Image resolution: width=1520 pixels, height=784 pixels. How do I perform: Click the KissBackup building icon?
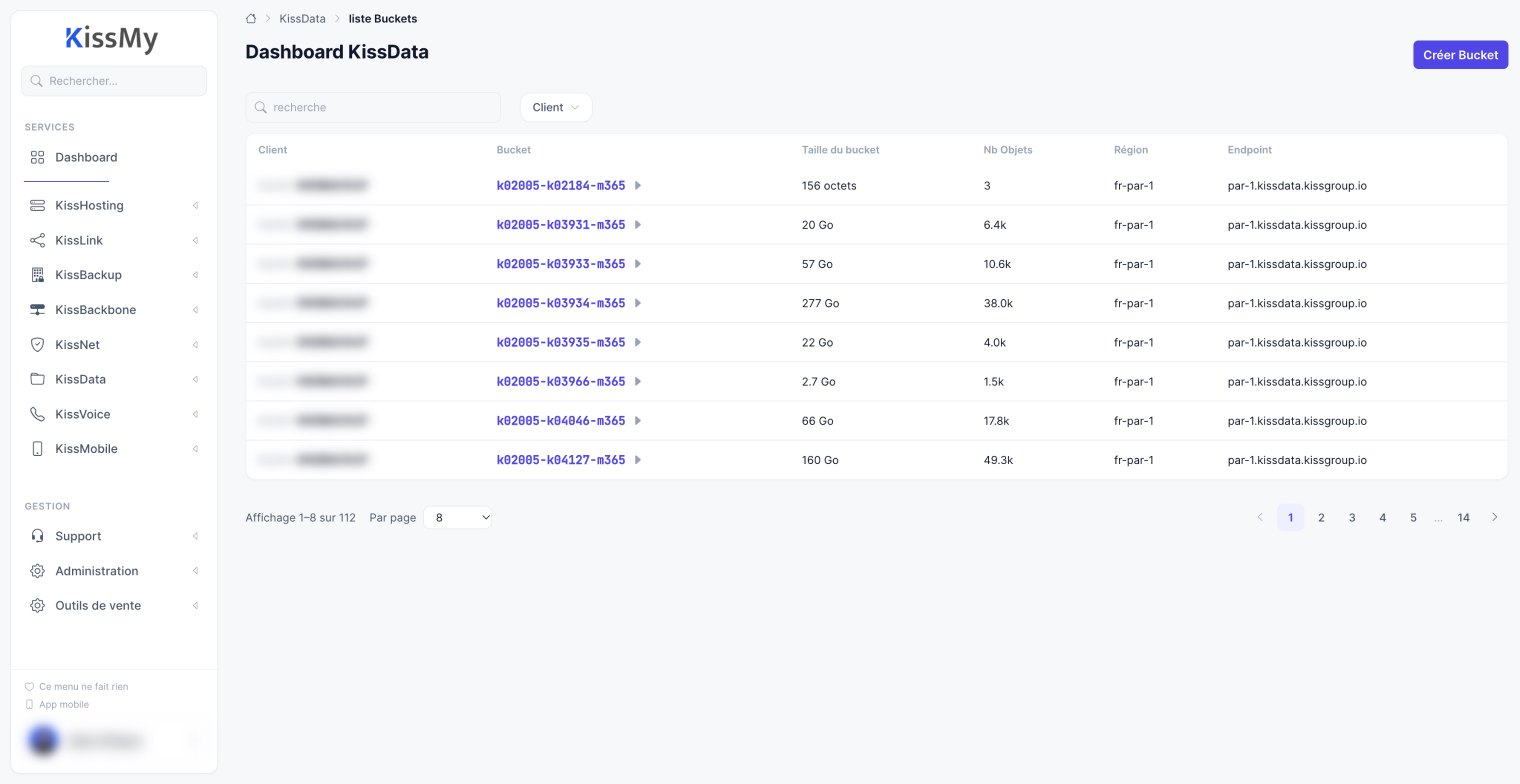(37, 275)
